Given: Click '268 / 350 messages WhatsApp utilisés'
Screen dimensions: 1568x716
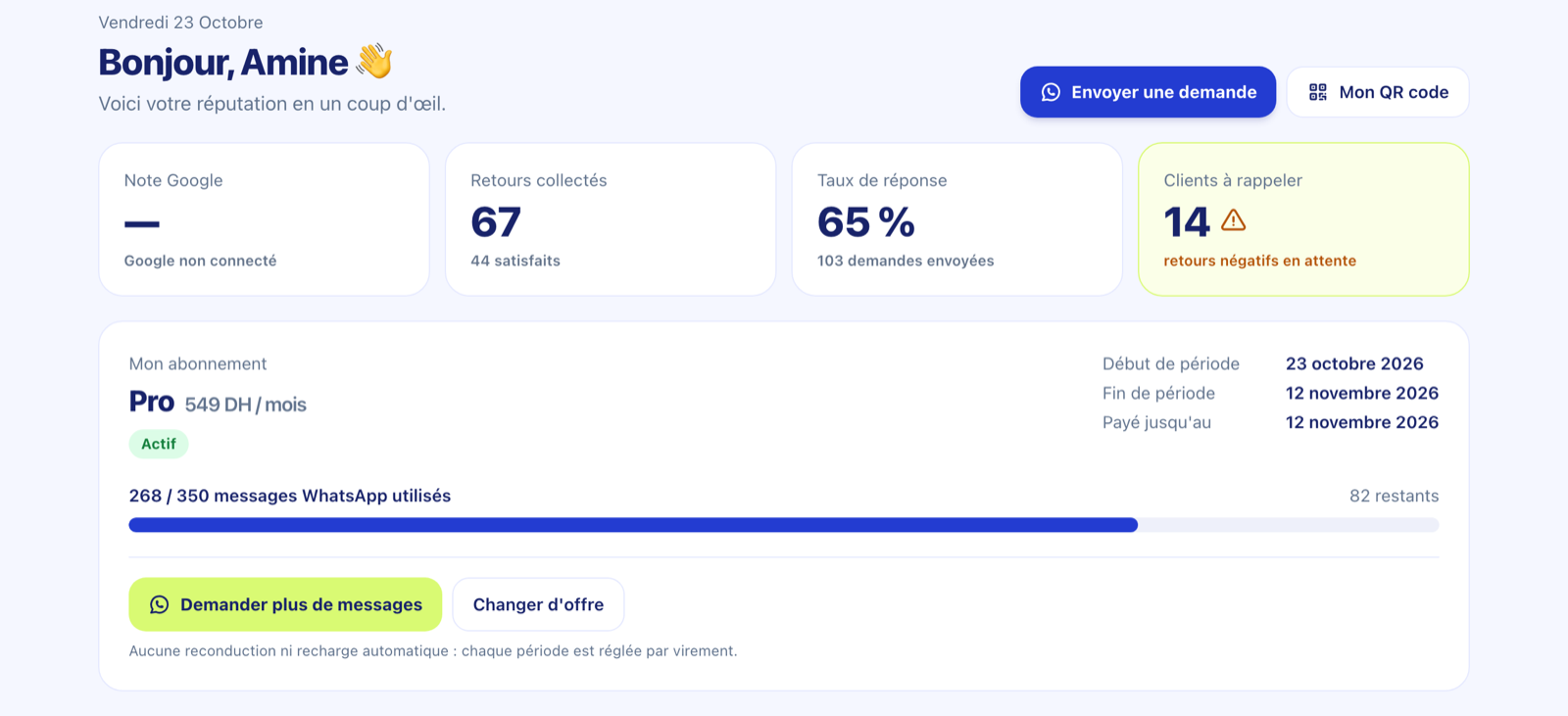Looking at the screenshot, I should click(290, 496).
